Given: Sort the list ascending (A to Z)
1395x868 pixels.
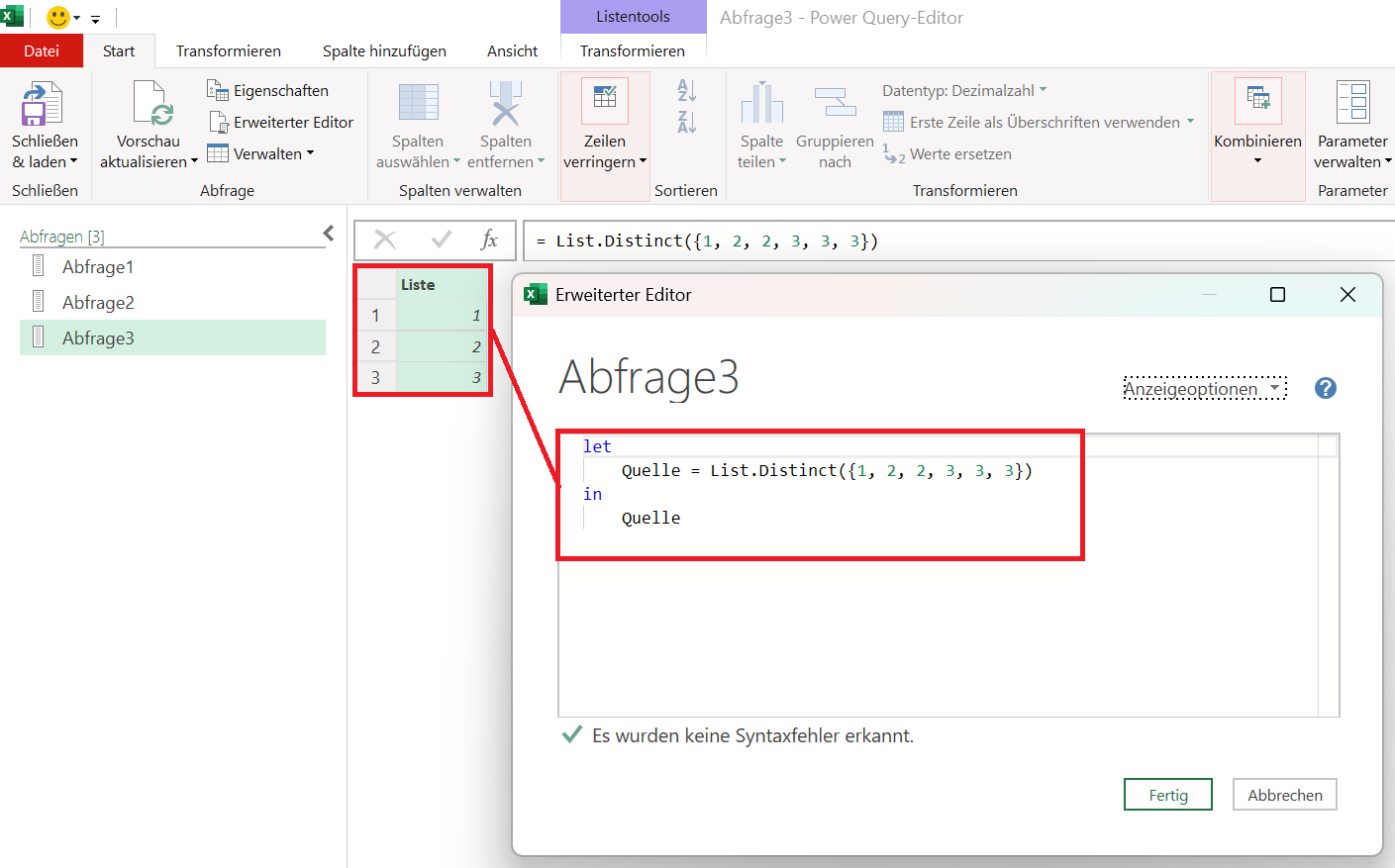Looking at the screenshot, I should (686, 90).
